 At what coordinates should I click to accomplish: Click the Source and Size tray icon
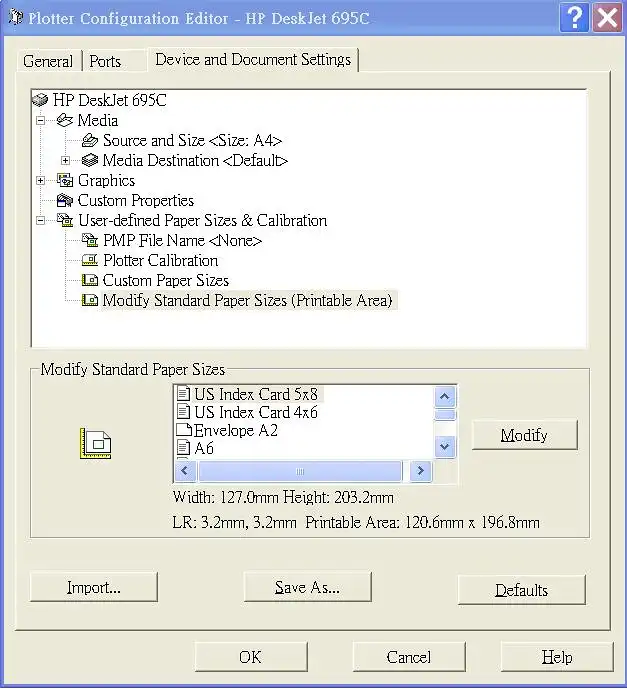pos(90,140)
